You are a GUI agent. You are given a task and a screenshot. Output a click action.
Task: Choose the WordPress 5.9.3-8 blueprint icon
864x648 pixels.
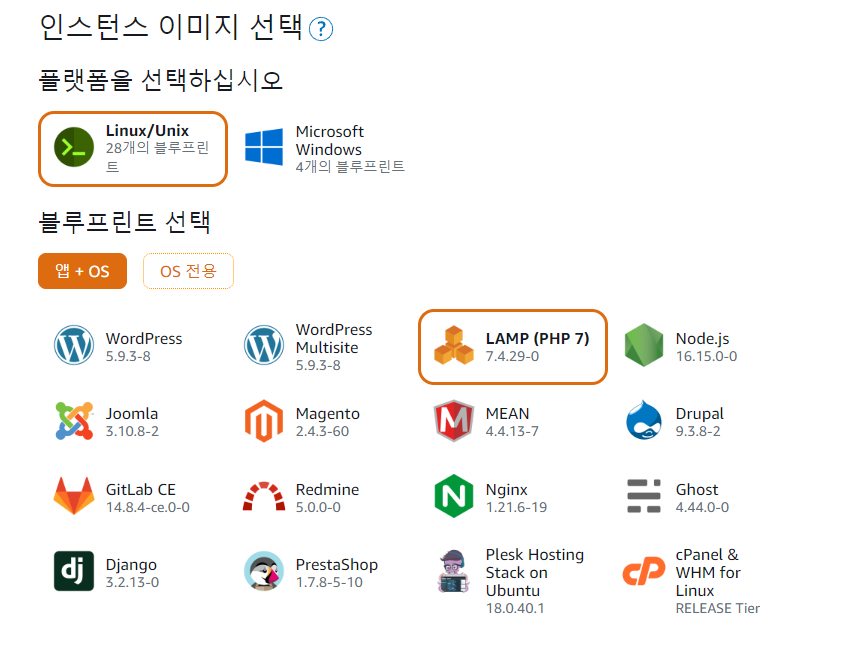[x=74, y=345]
